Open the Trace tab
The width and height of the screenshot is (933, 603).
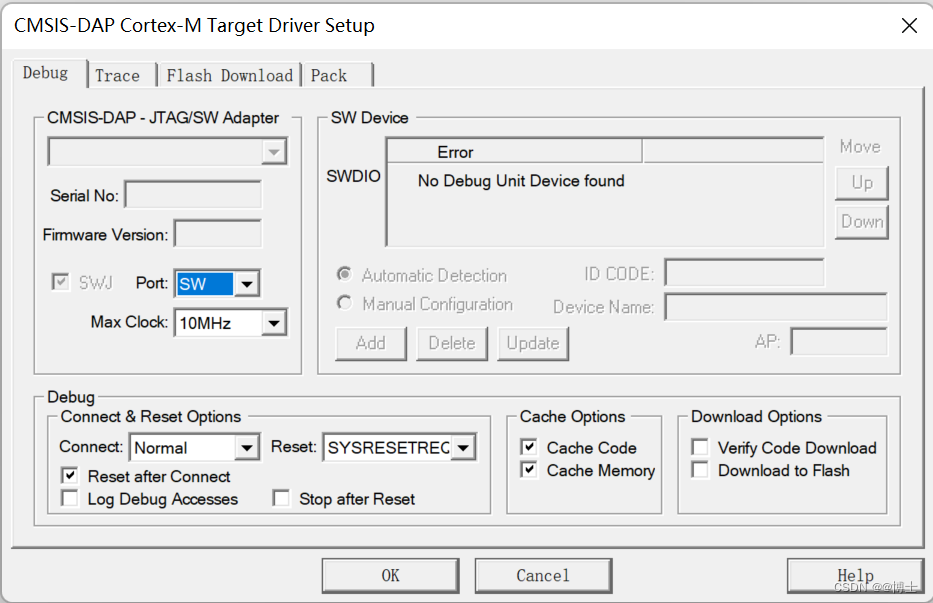pos(121,76)
